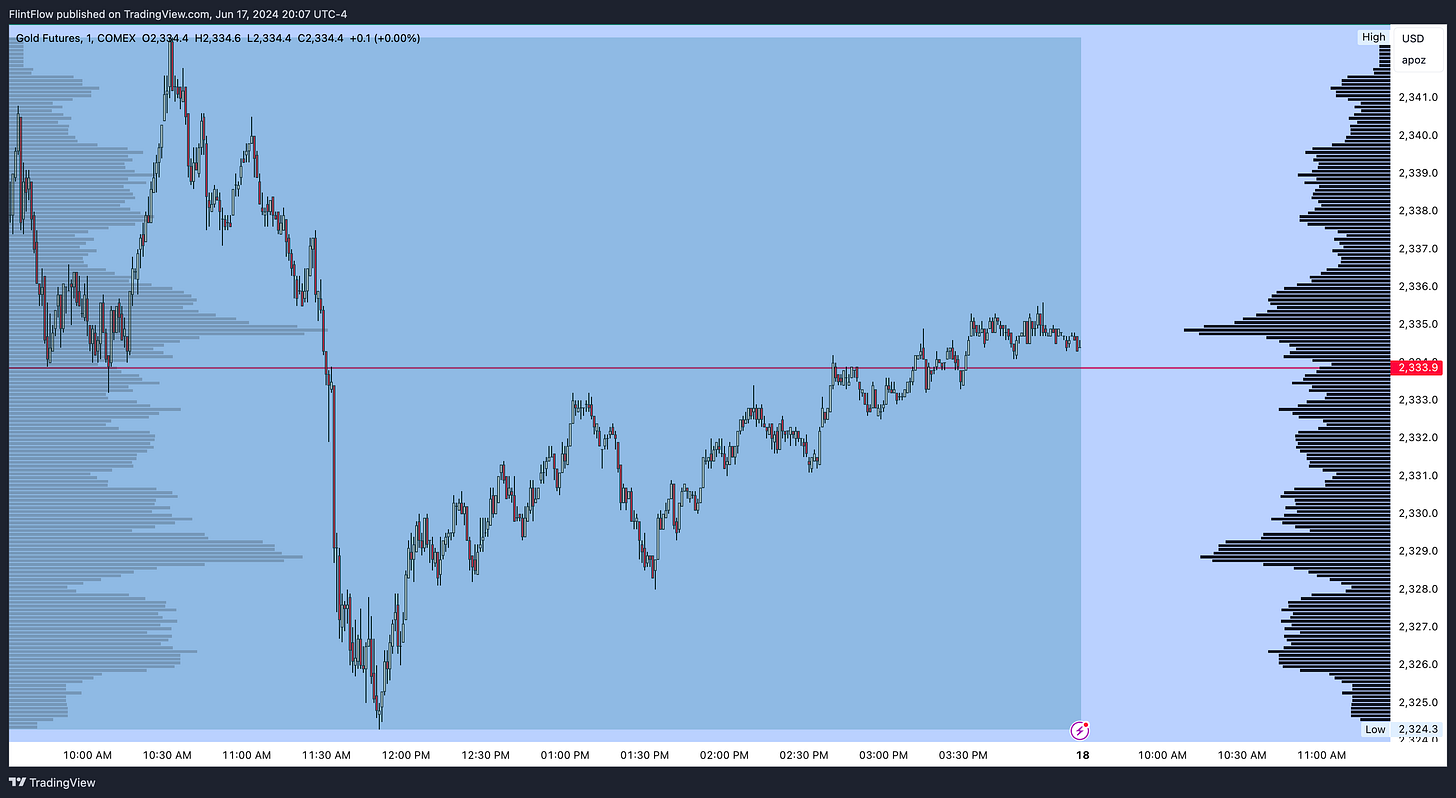Click the 01:30 PM time axis label

(645, 755)
